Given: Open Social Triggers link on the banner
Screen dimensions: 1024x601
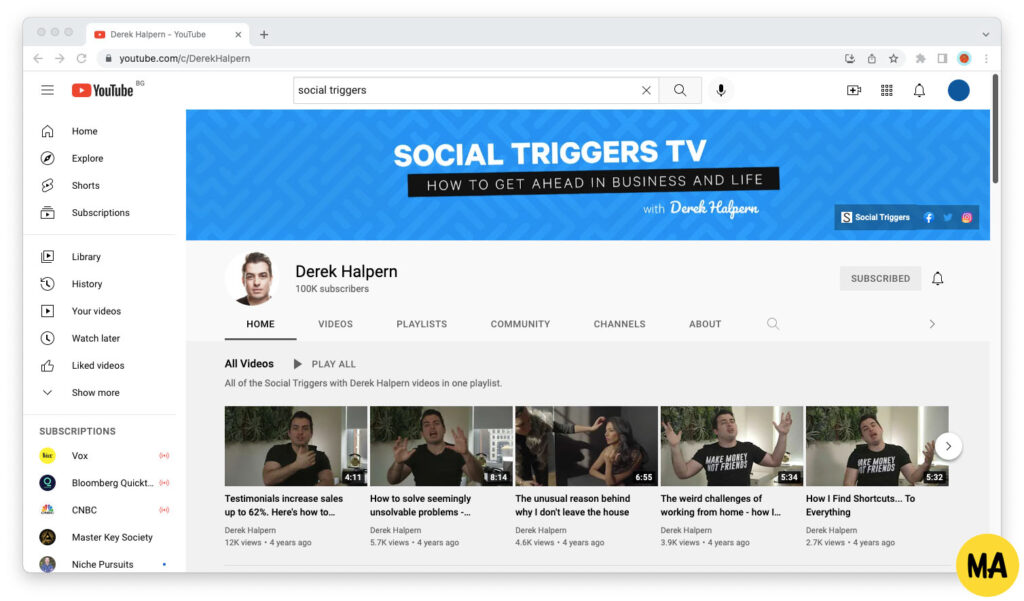Looking at the screenshot, I should tap(875, 218).
